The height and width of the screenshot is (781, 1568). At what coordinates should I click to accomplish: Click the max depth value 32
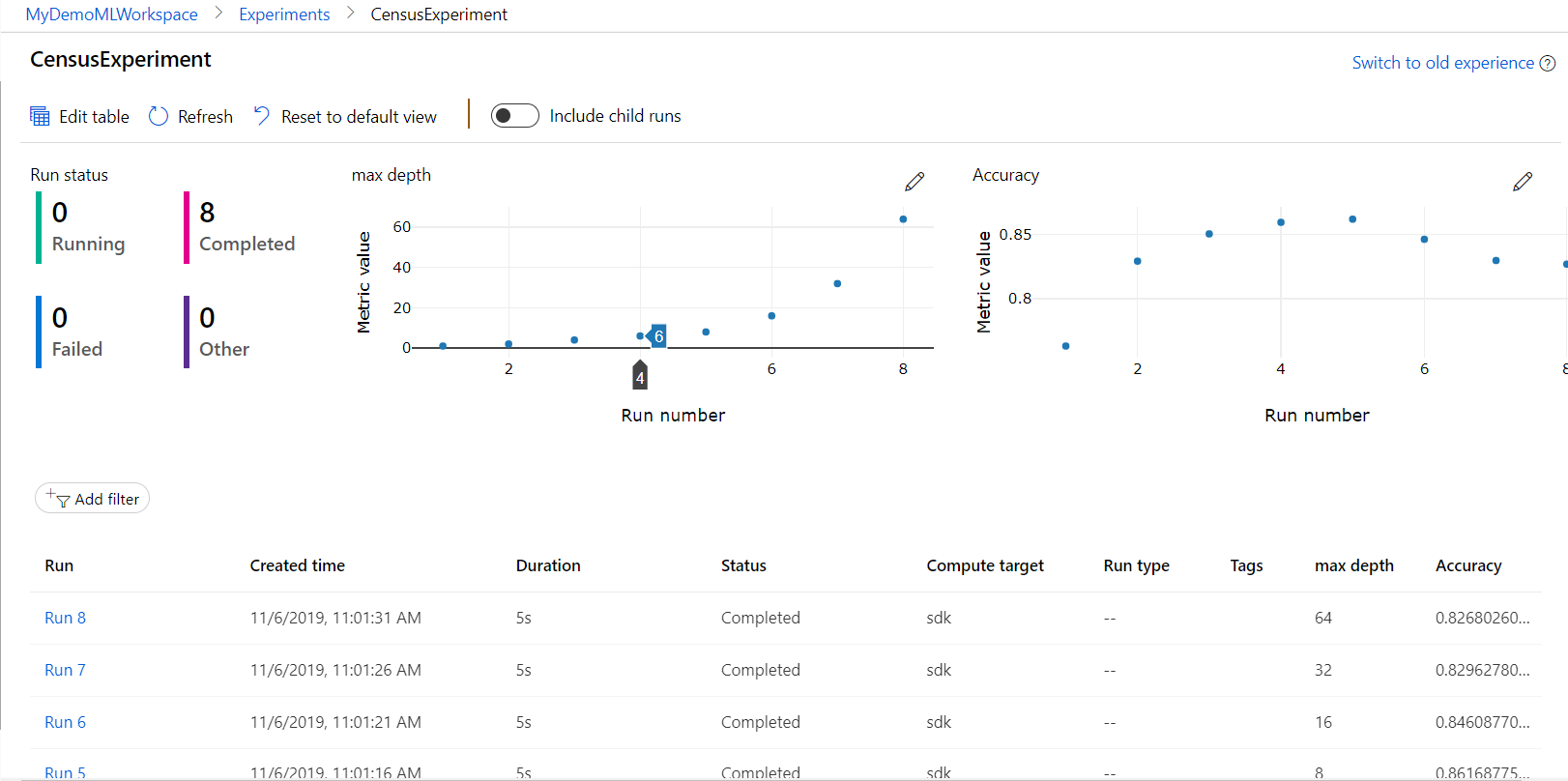click(1323, 670)
